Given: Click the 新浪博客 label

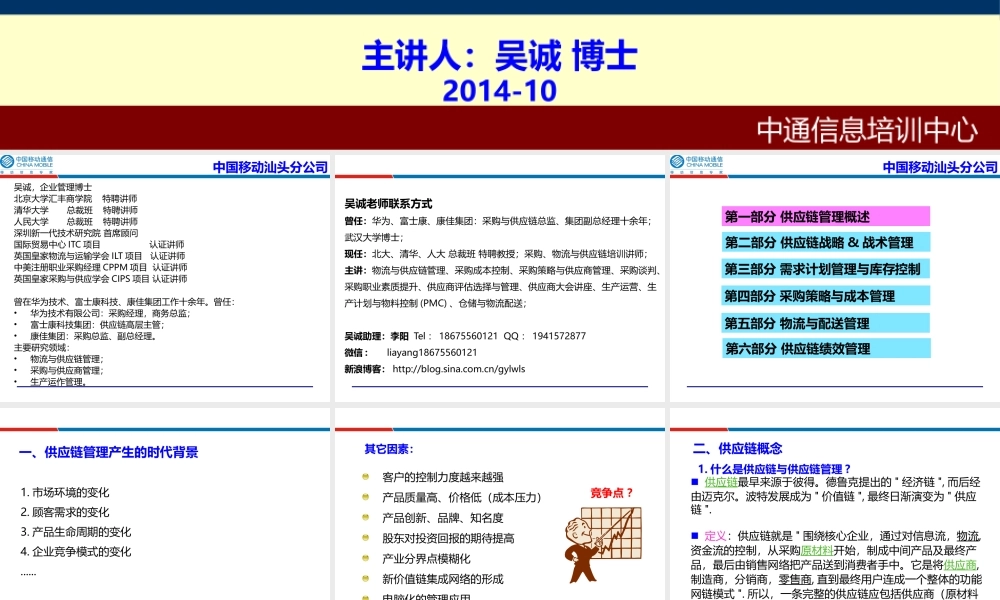Looking at the screenshot, I should (365, 369).
